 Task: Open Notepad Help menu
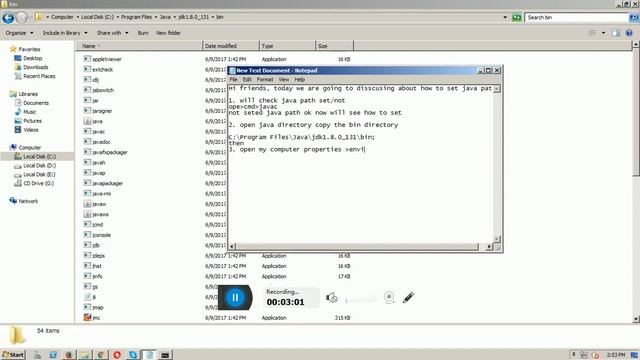(300, 80)
